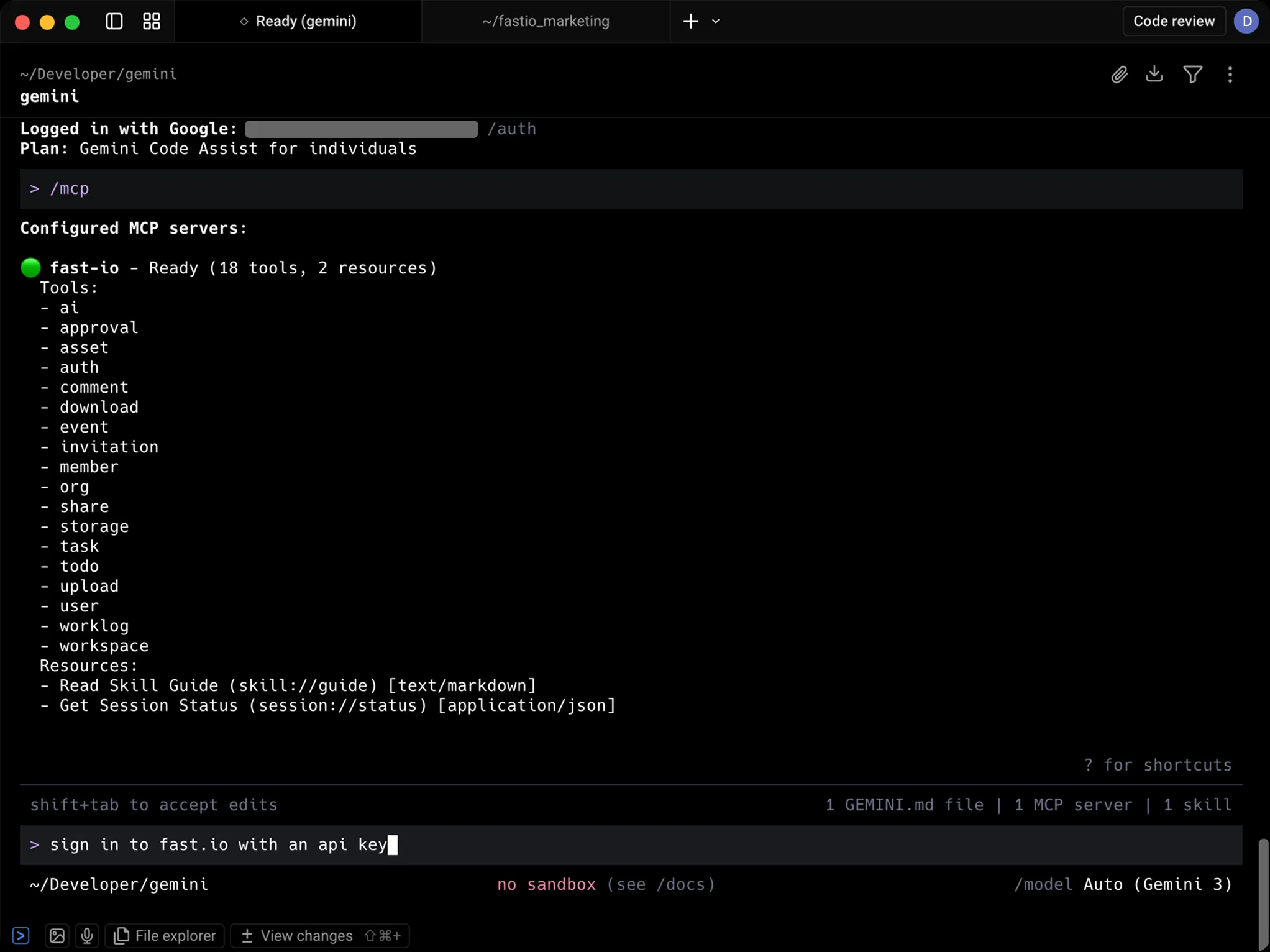Open the profile avatar D menu
Viewport: 1270px width, 952px height.
(x=1248, y=21)
